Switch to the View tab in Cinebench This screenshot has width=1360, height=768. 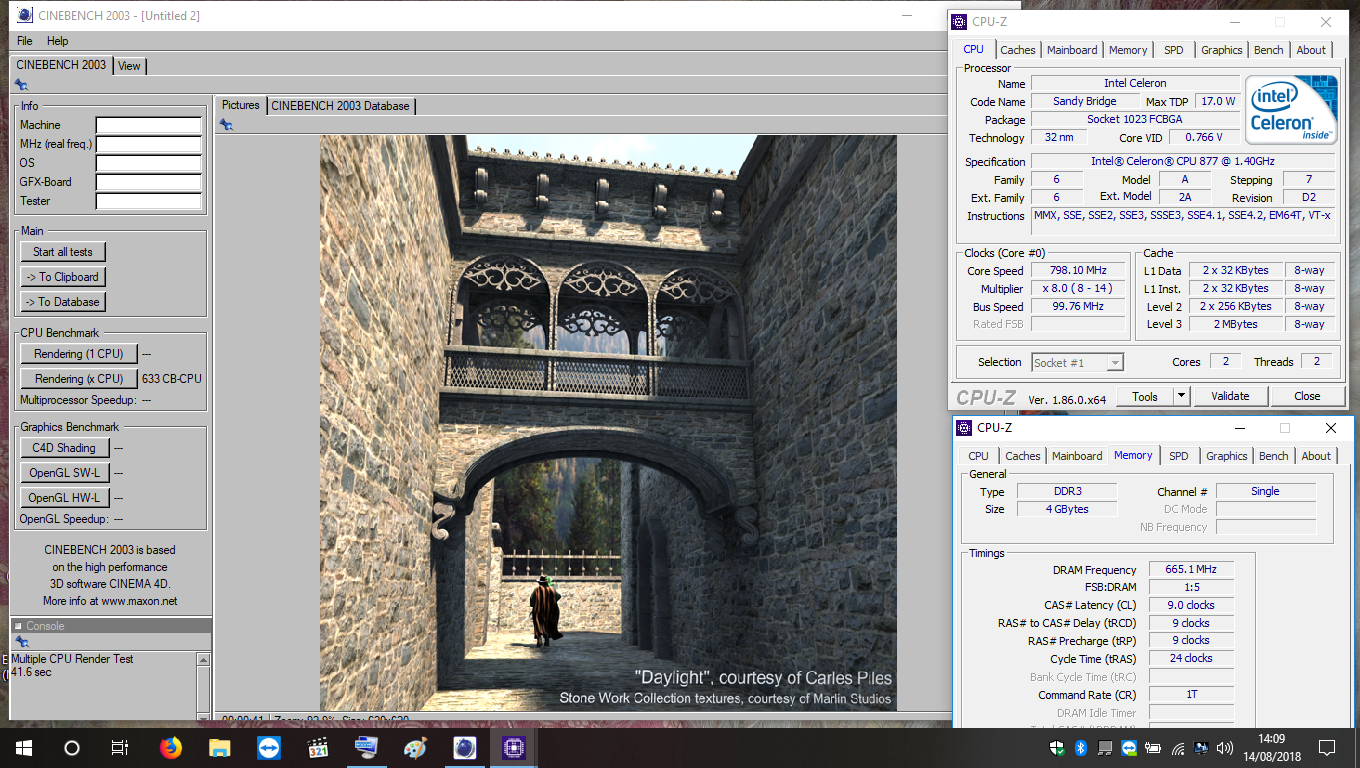click(x=129, y=65)
